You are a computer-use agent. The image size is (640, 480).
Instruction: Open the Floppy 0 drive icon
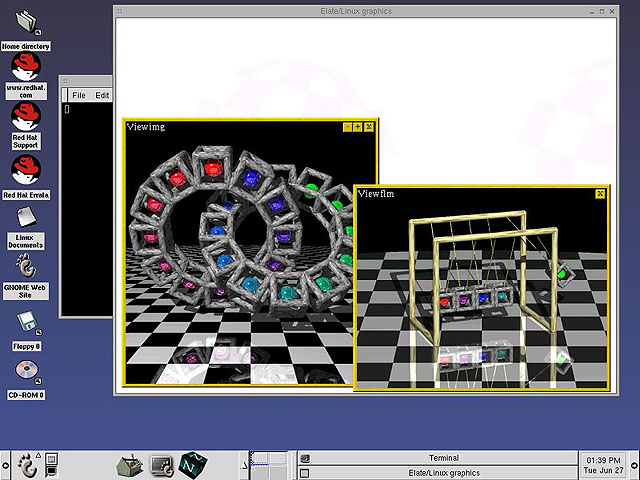pos(25,322)
